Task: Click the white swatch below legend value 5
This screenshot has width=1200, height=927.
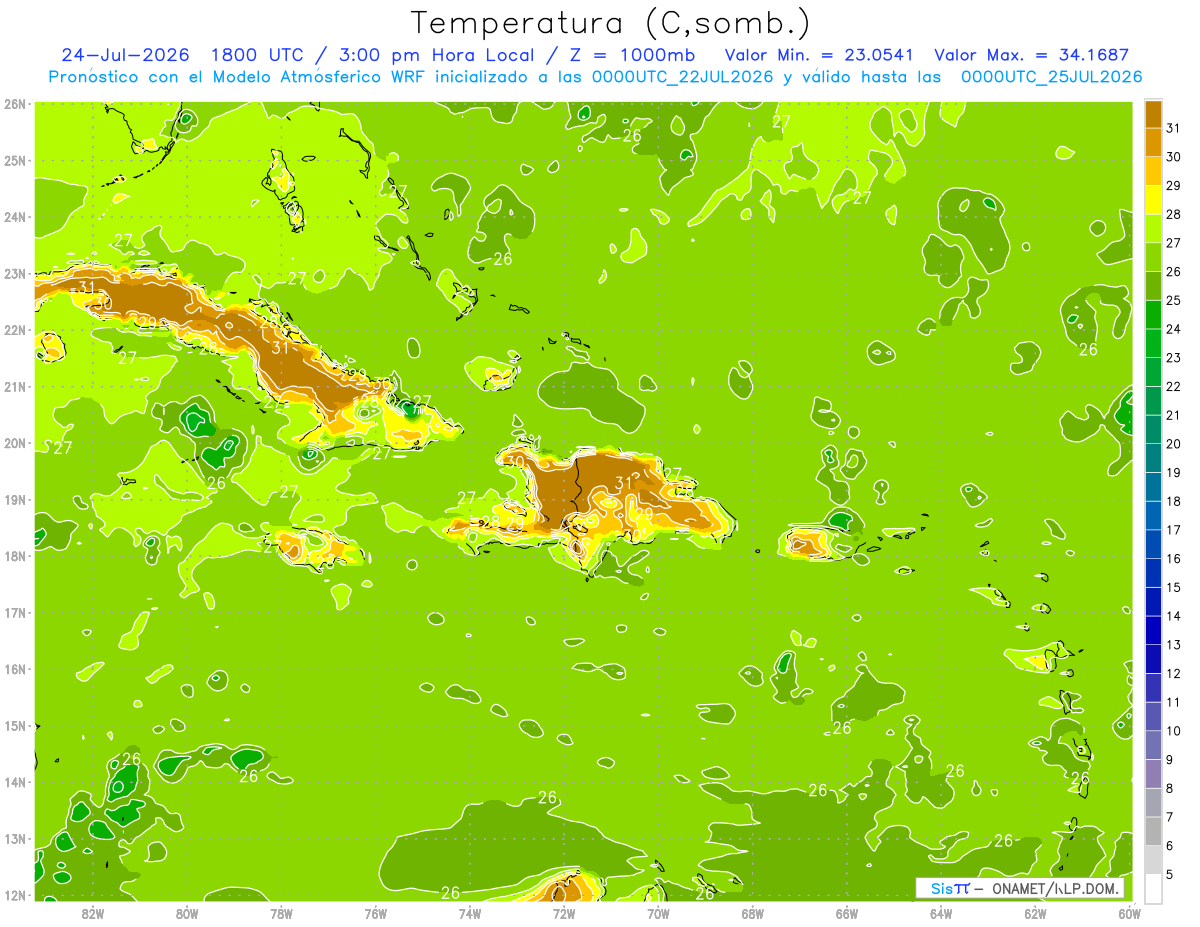Action: coord(1153,889)
